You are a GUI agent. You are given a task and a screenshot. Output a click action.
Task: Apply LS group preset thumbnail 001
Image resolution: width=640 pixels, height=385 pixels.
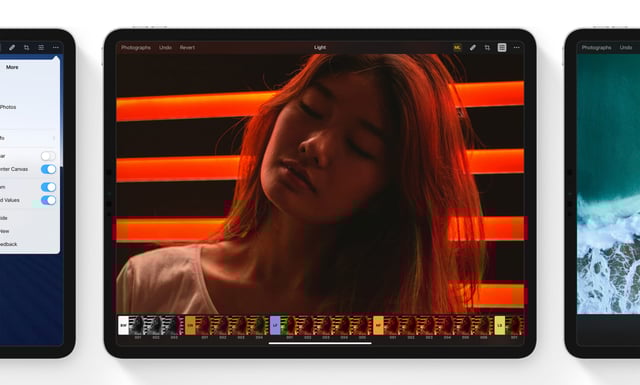(514, 325)
